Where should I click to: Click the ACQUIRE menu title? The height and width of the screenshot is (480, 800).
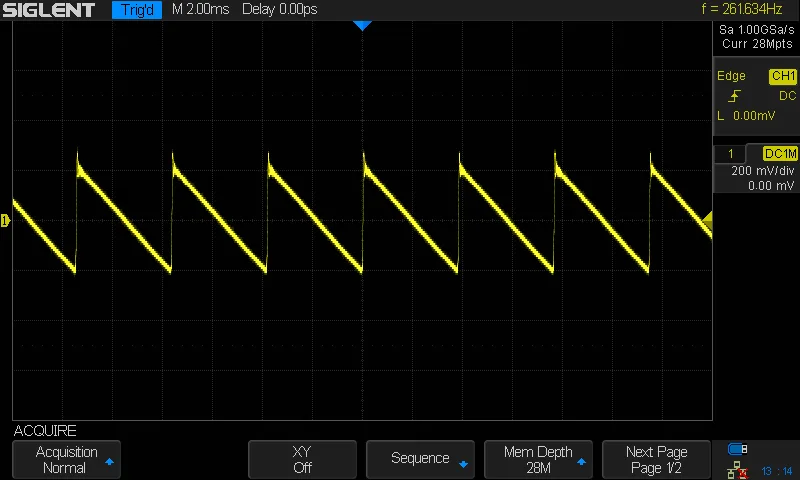coord(45,431)
